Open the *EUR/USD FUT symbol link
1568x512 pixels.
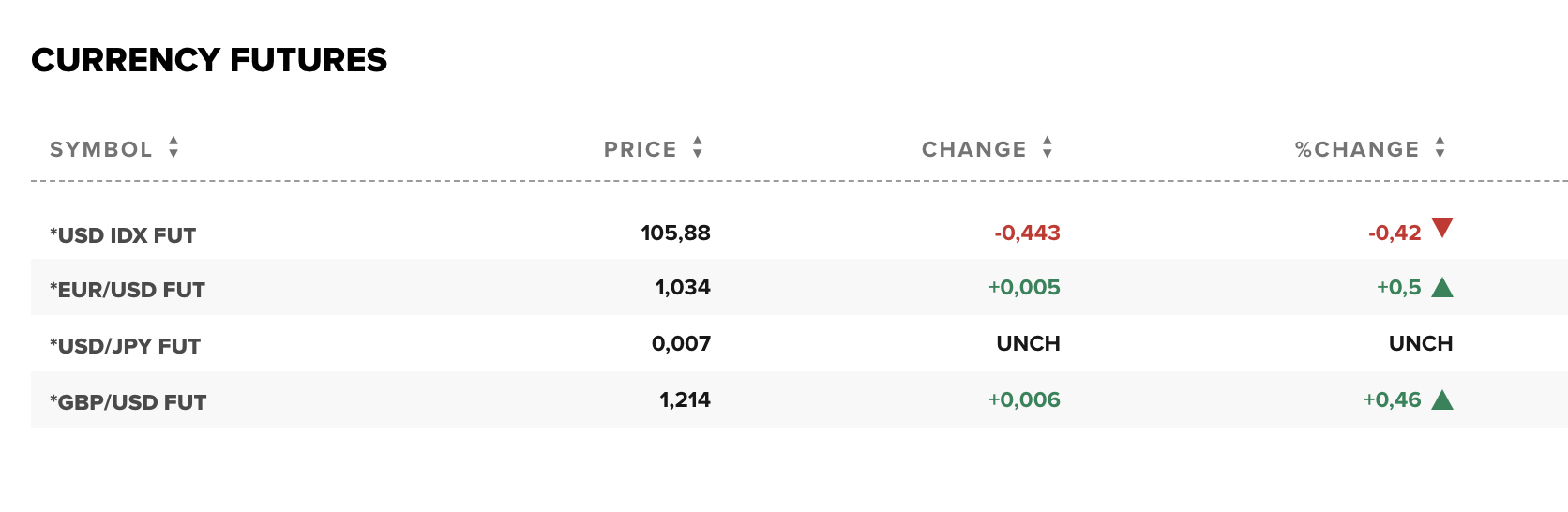pyautogui.click(x=128, y=290)
